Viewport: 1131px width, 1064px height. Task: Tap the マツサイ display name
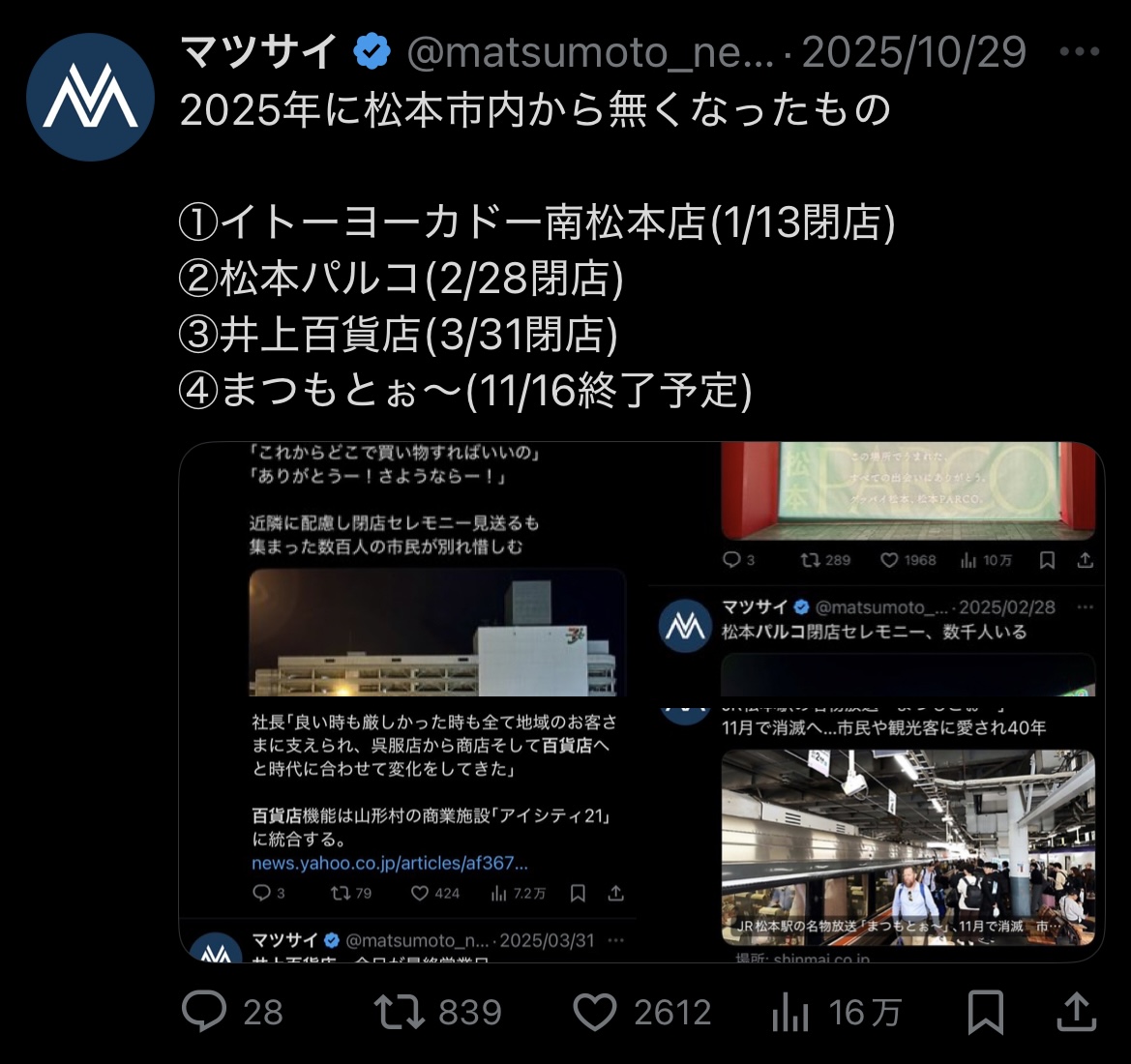258,51
